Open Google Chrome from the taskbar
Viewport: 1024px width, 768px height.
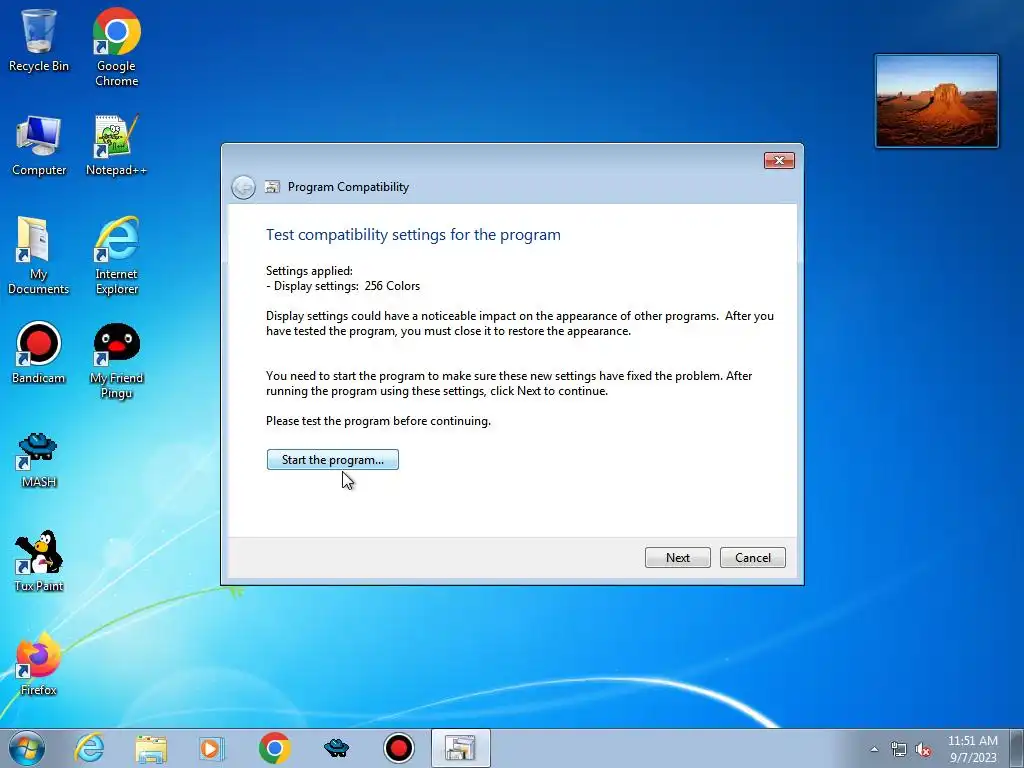coord(274,748)
